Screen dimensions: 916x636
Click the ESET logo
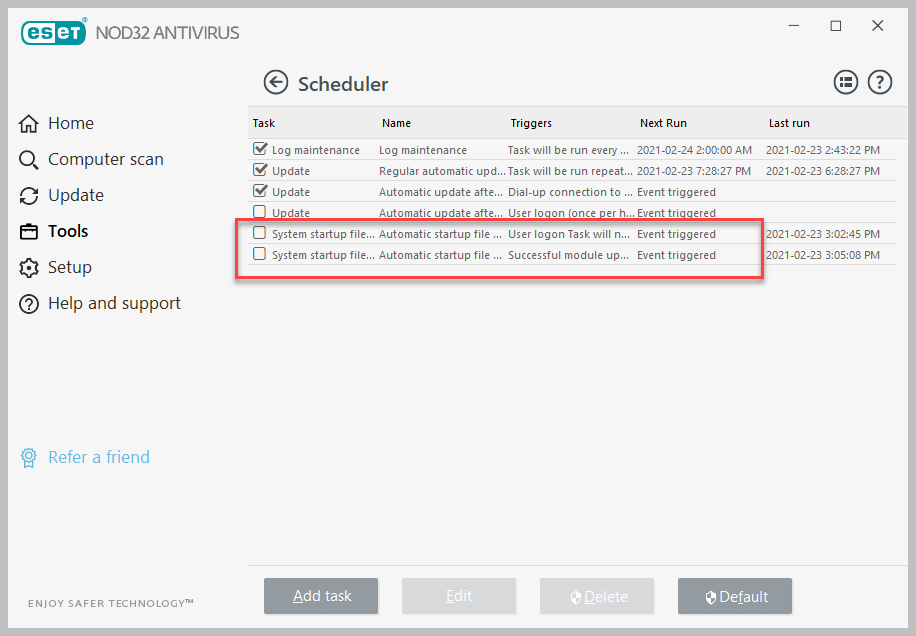54,32
